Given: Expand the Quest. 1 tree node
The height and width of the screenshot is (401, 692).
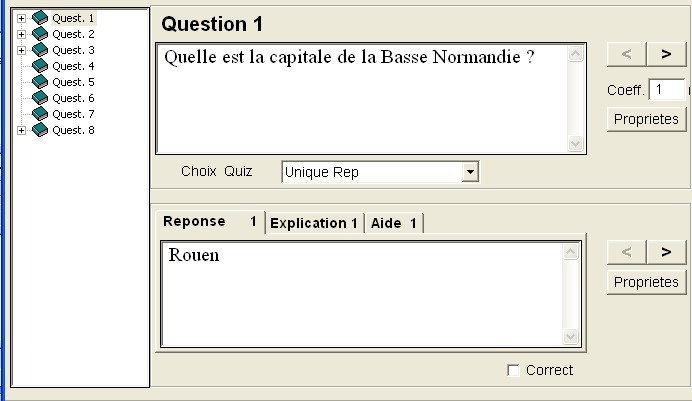Looking at the screenshot, I should coord(21,18).
